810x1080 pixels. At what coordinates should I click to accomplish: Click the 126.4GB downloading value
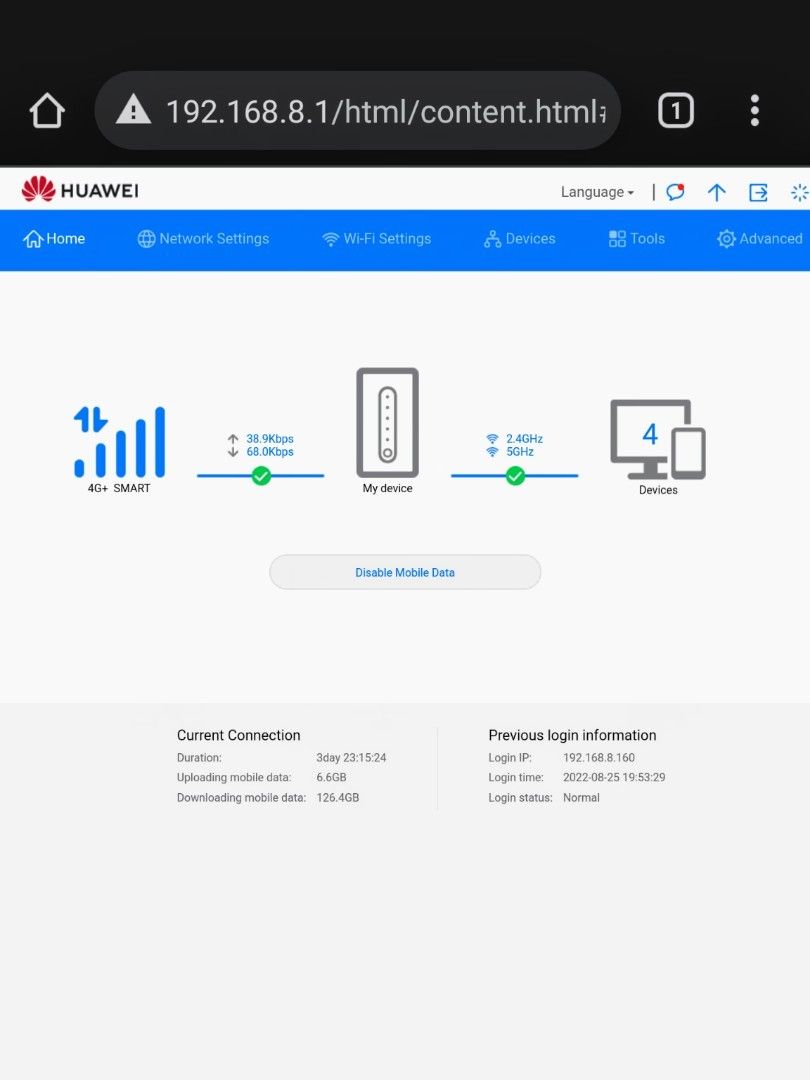(x=338, y=798)
